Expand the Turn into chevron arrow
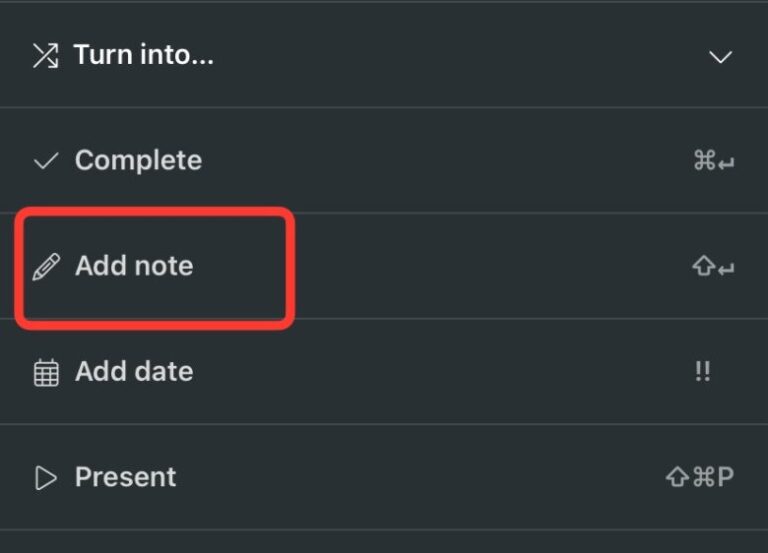Viewport: 768px width, 553px height. (x=720, y=57)
